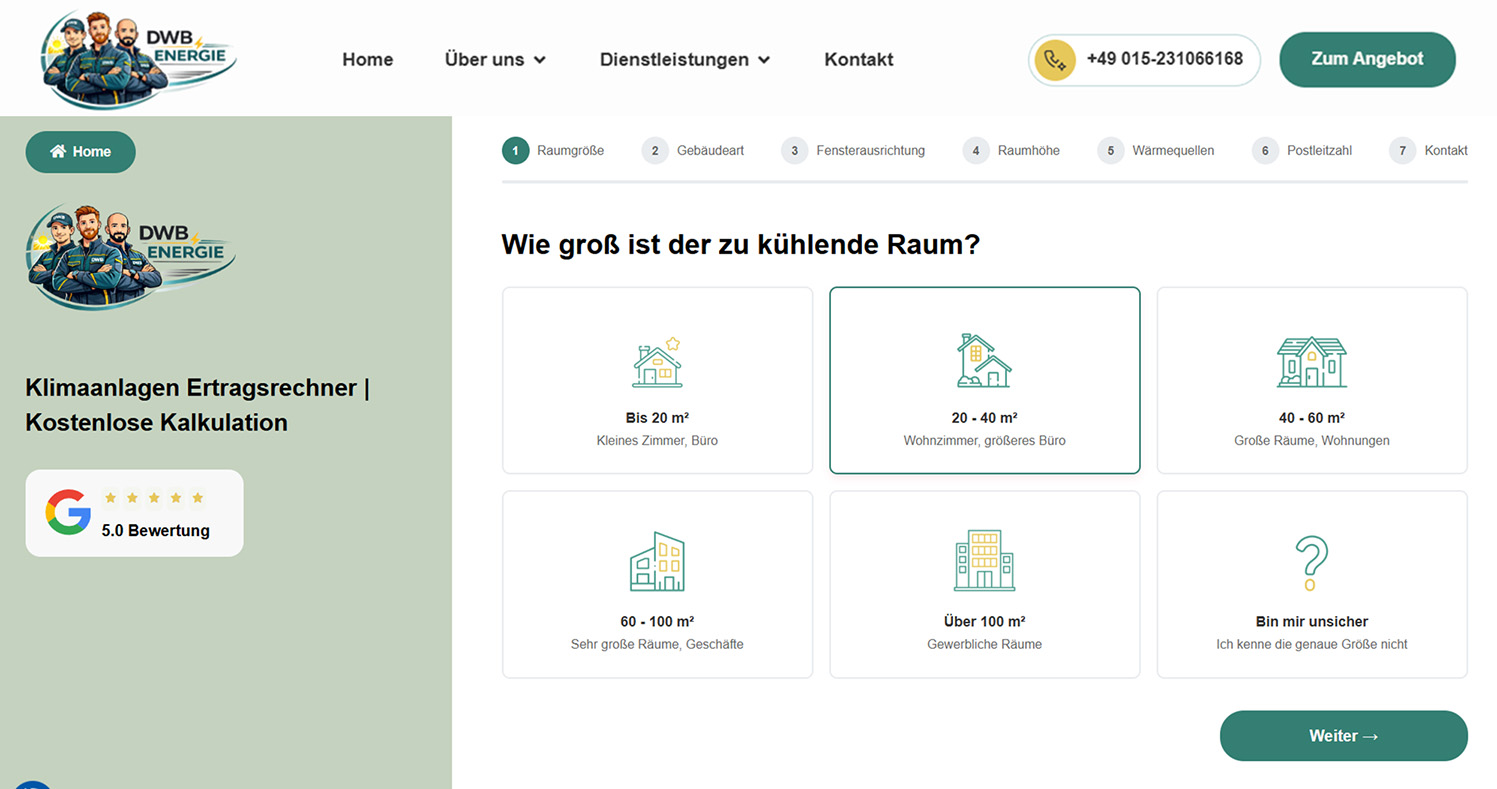Click the building icon for 60 - 100 m²
1497x789 pixels.
[657, 562]
